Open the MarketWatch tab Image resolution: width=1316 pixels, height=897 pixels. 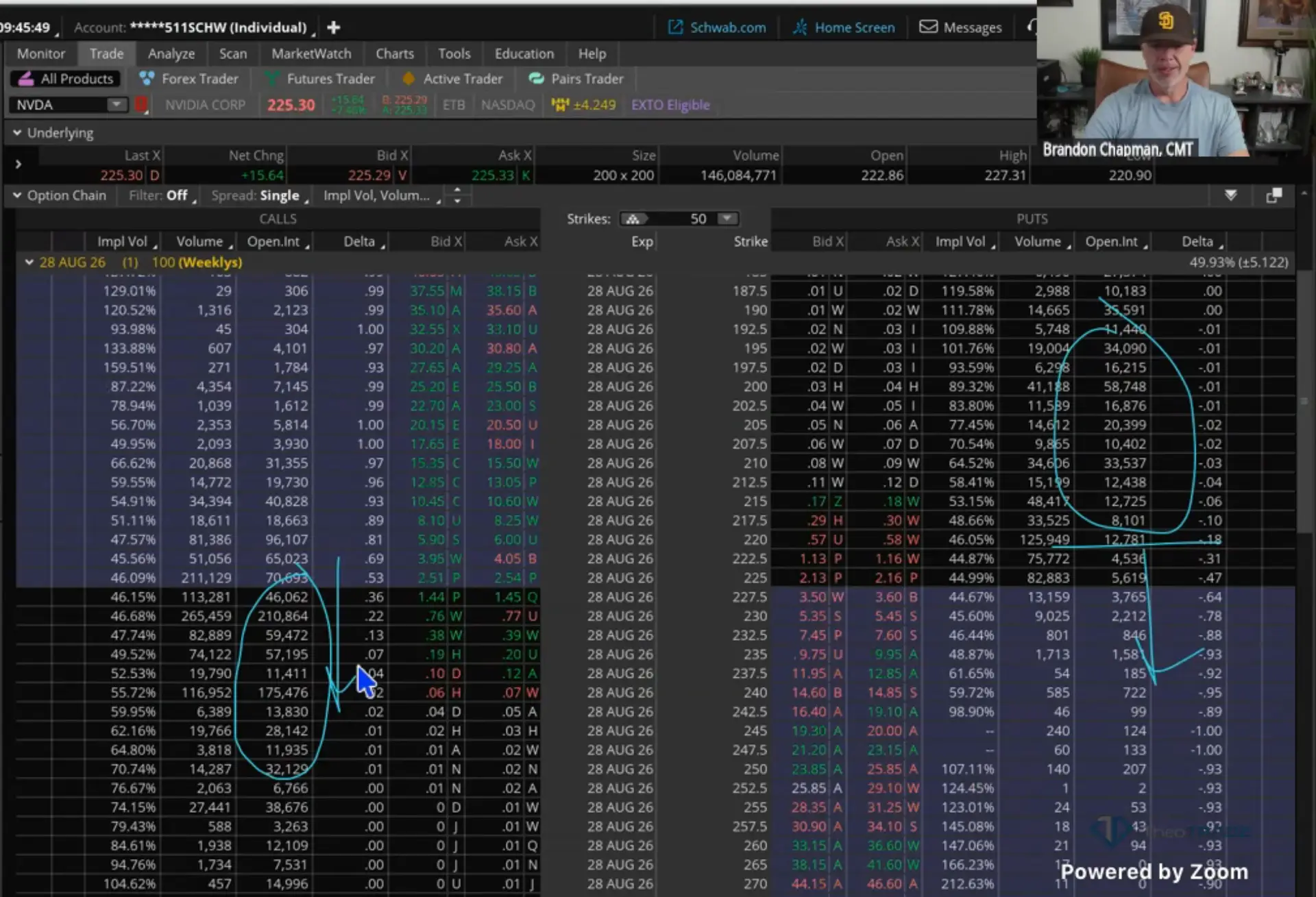point(311,53)
